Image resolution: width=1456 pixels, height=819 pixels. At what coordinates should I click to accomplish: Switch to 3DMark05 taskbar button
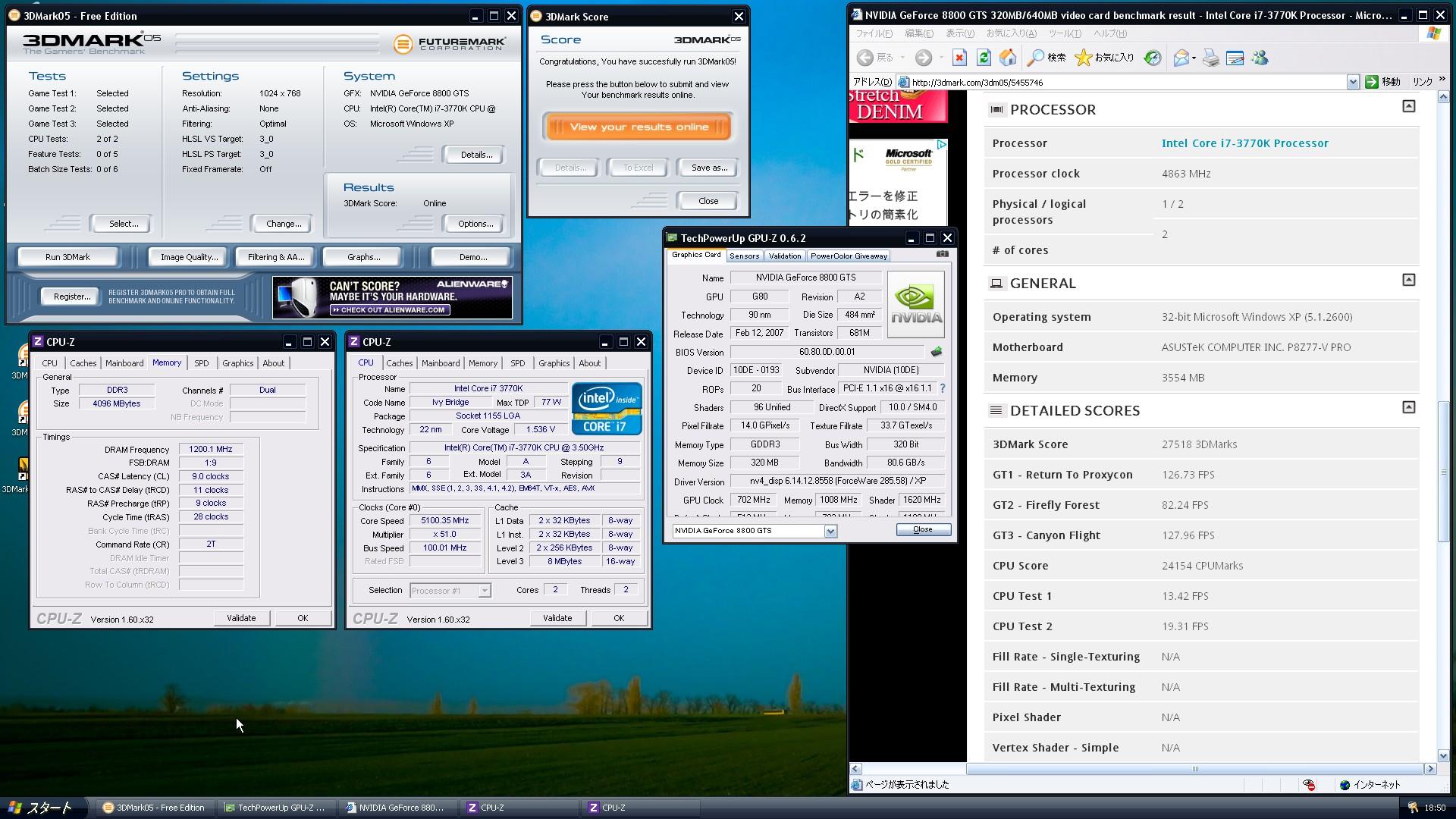[x=154, y=808]
